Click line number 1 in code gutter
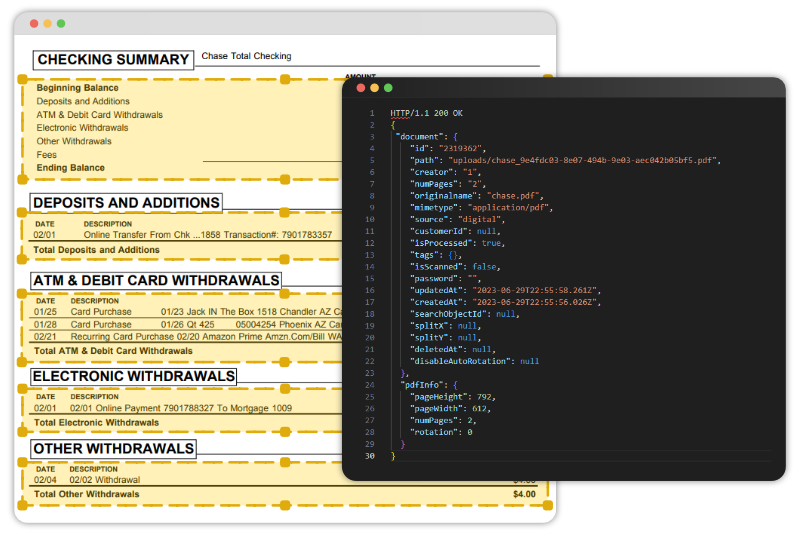 coord(371,113)
